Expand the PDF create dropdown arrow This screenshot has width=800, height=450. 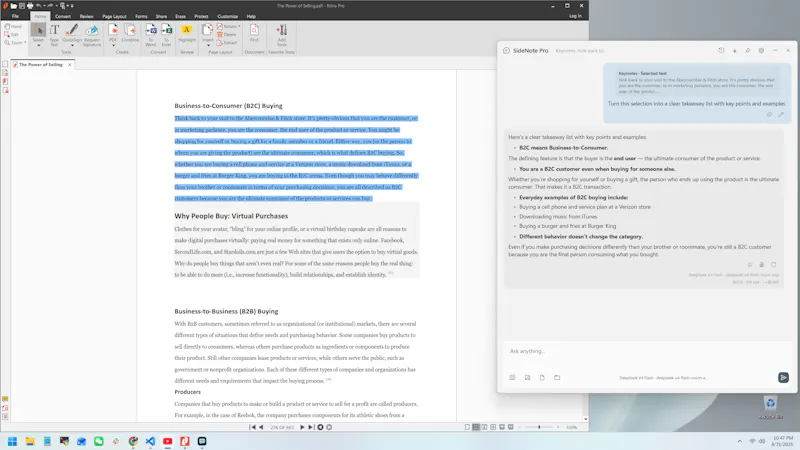click(x=113, y=45)
